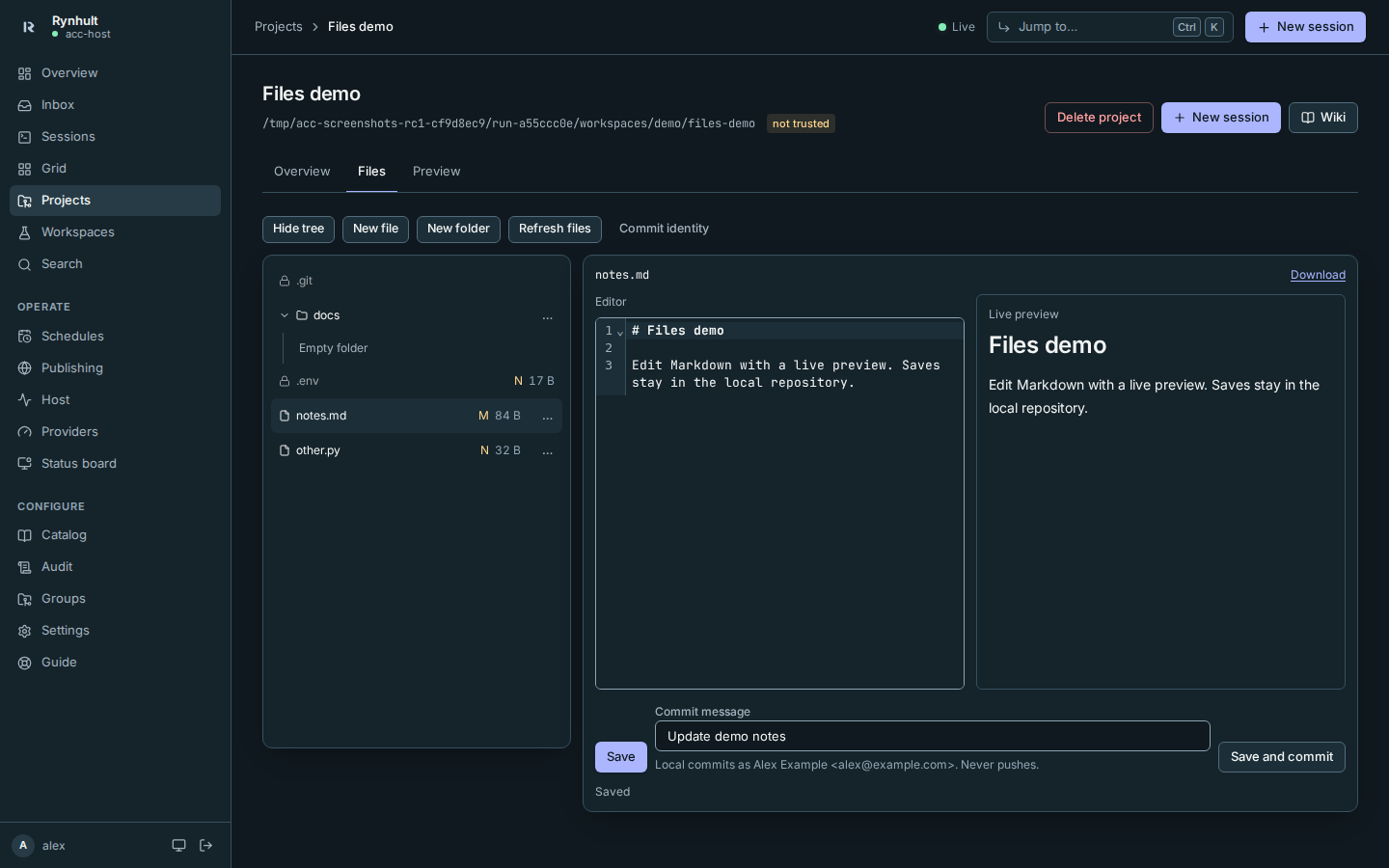Open the more menu for notes.md
The image size is (1389, 868).
tap(548, 417)
